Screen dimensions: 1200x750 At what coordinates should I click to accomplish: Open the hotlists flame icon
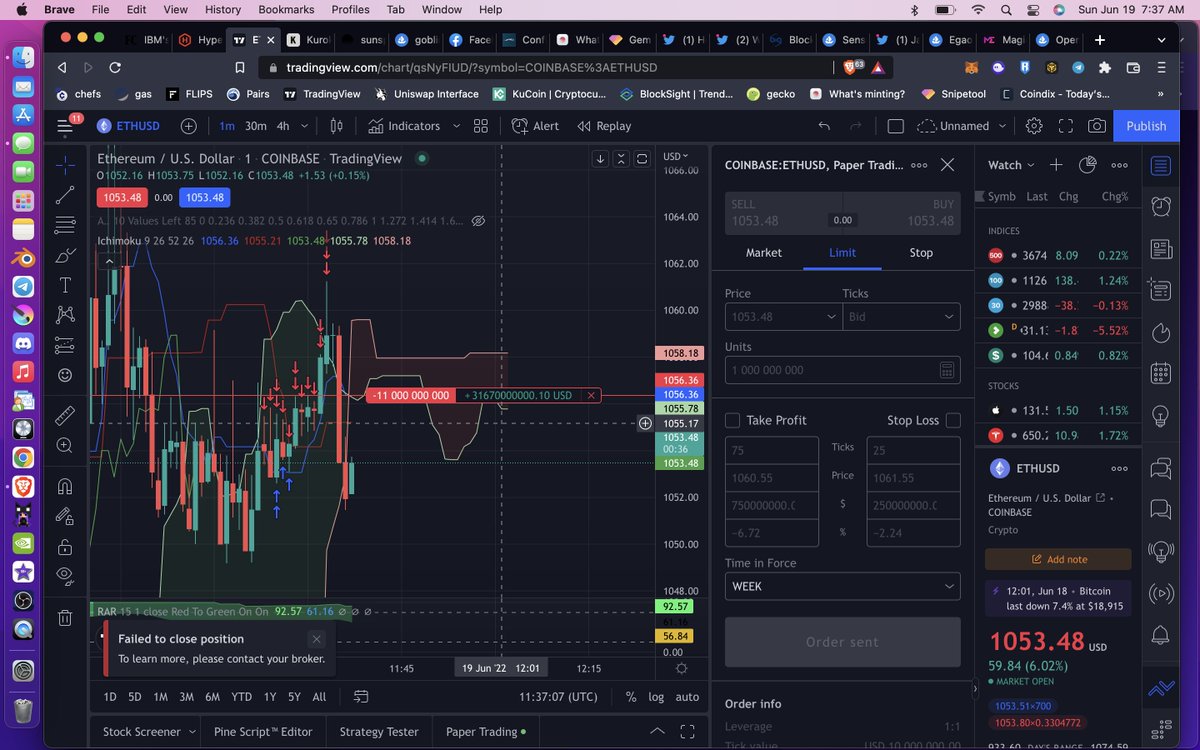point(1160,332)
